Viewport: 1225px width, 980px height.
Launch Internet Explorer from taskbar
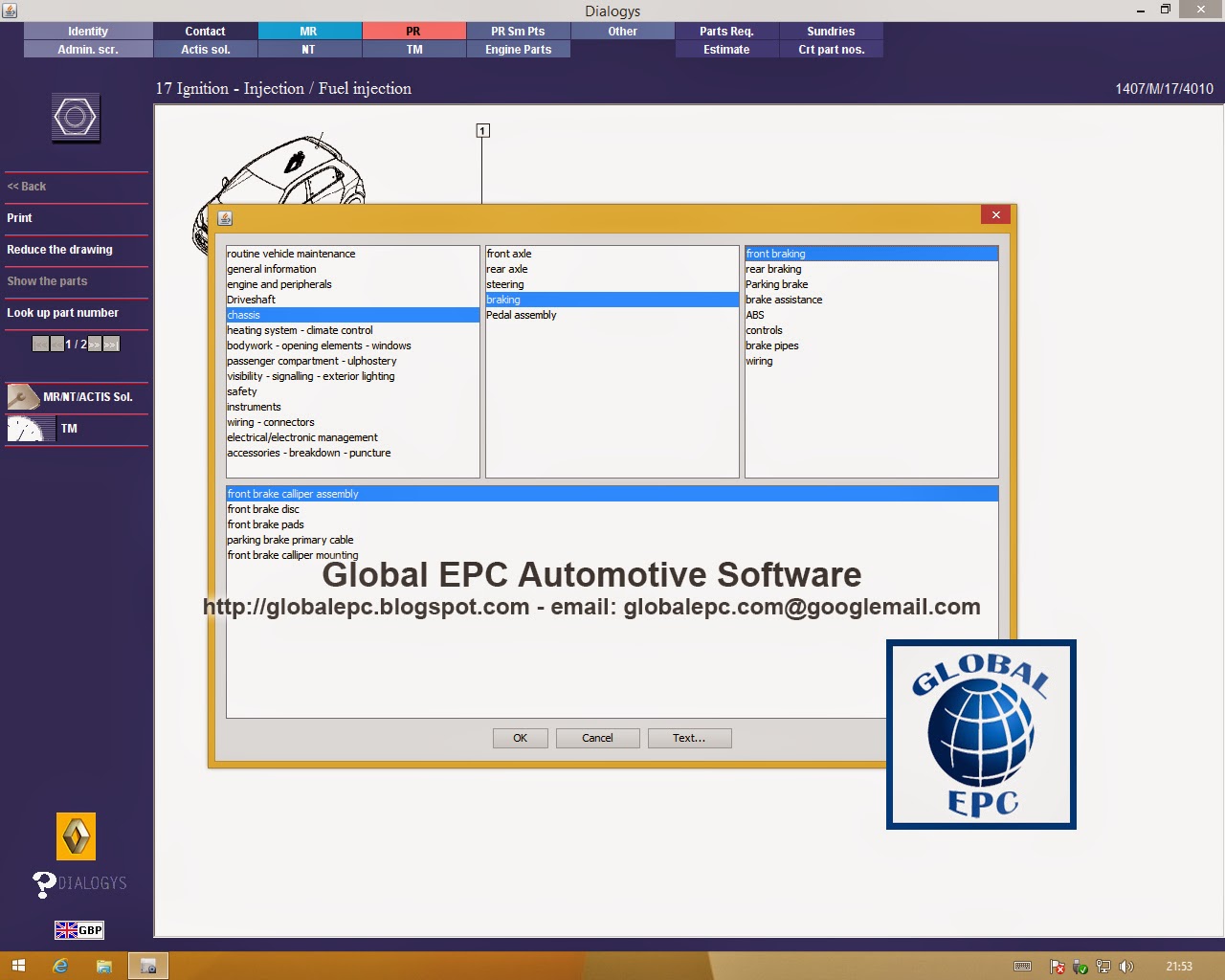(60, 966)
